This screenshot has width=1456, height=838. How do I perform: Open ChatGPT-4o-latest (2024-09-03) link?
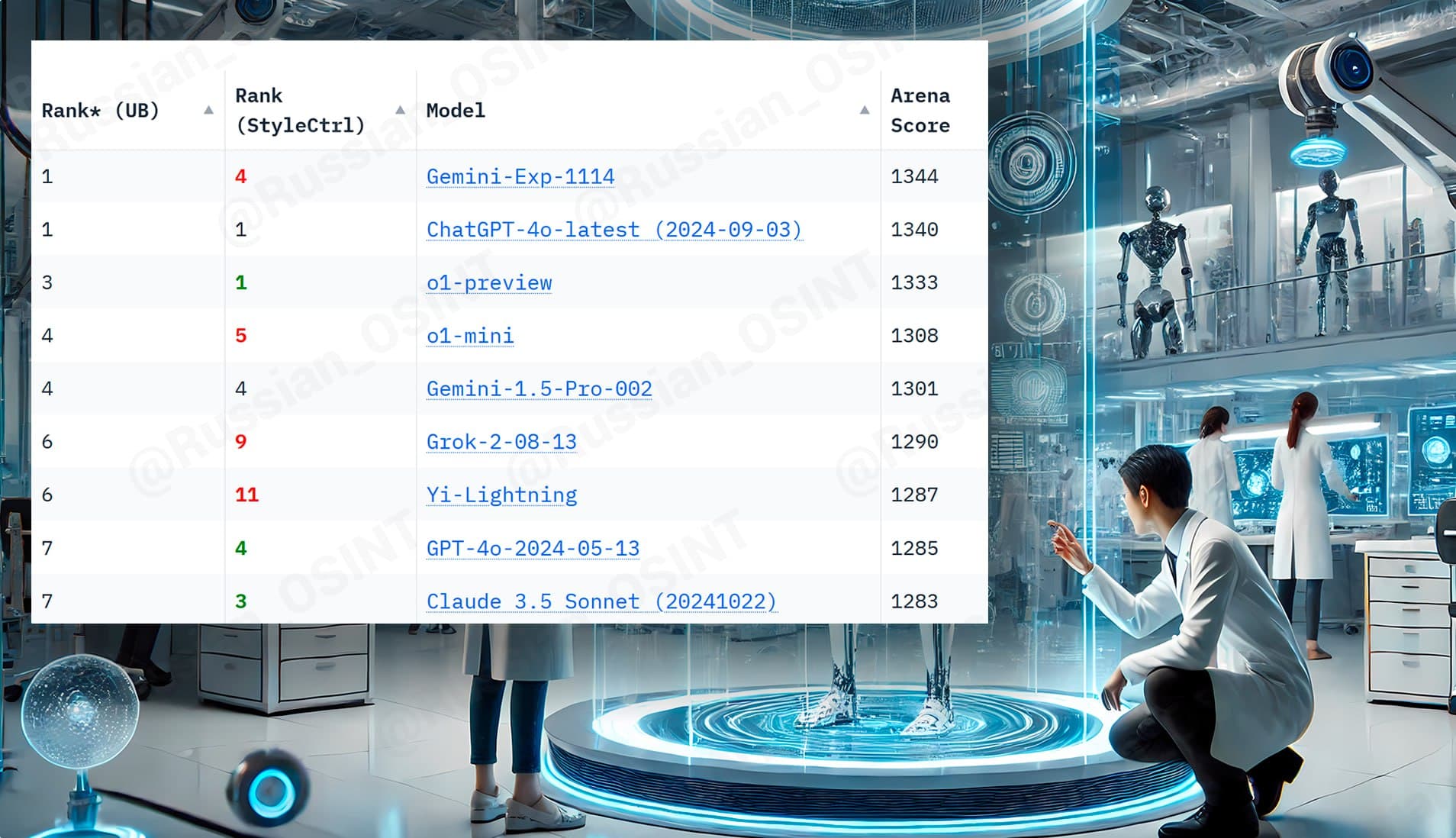tap(614, 230)
